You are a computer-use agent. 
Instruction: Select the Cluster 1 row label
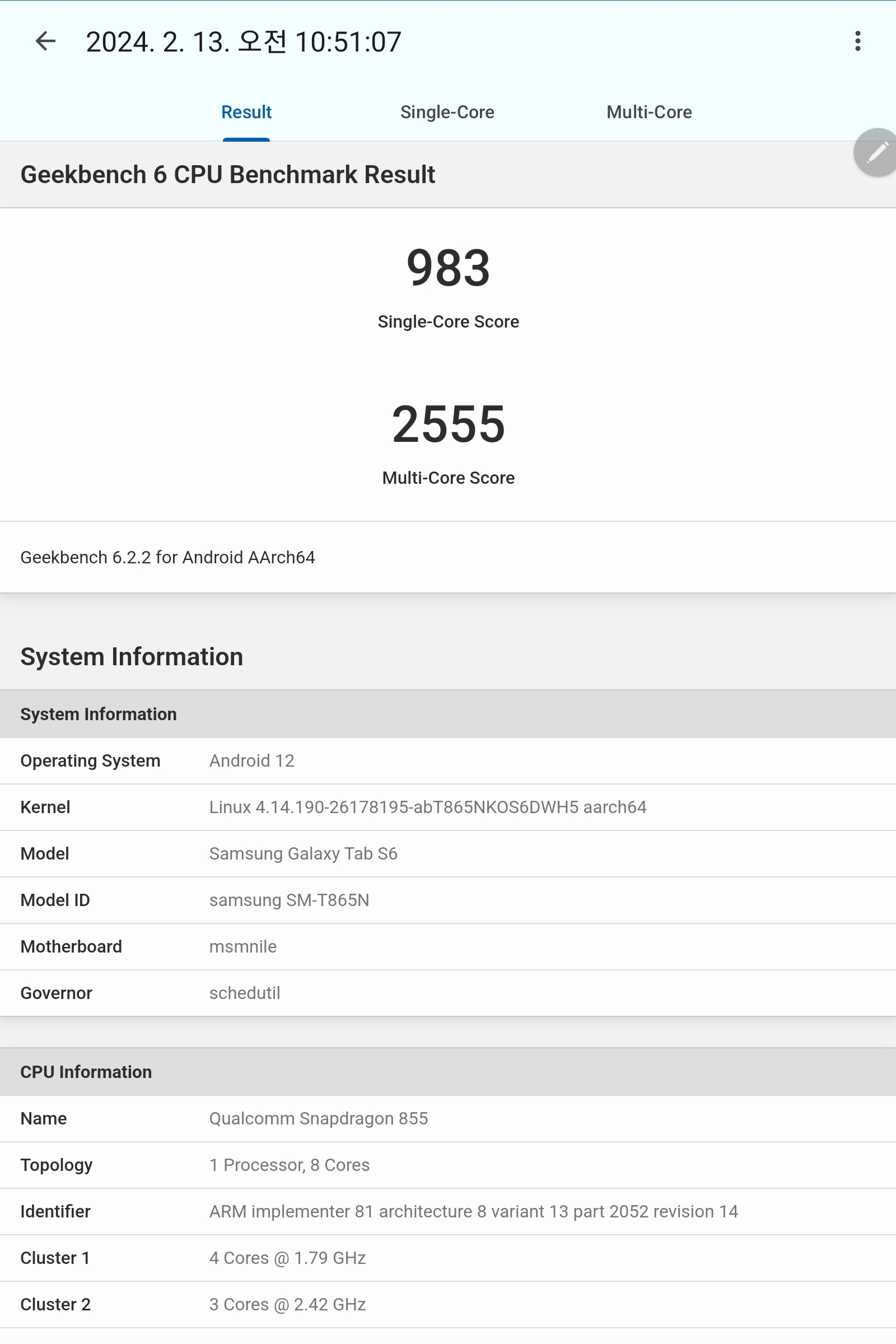coord(55,1258)
